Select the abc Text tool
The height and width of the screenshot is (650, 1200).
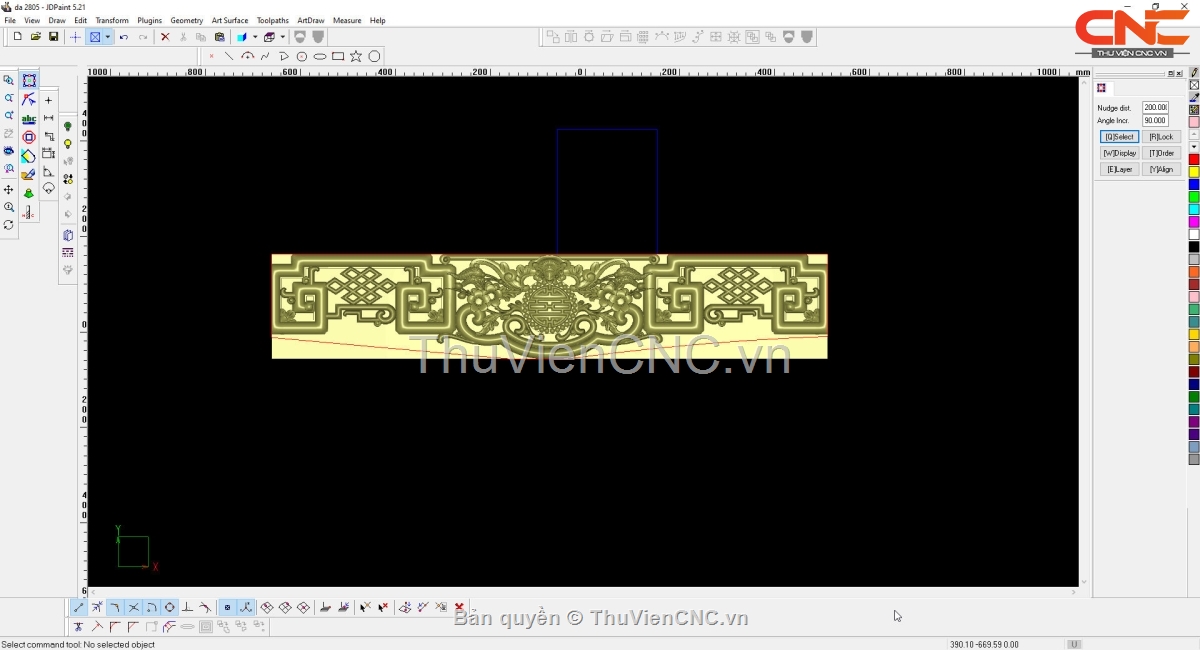(29, 119)
